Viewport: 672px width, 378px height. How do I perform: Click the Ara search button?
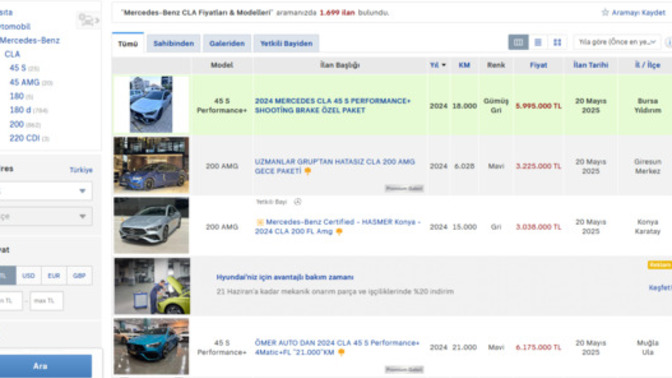click(45, 366)
